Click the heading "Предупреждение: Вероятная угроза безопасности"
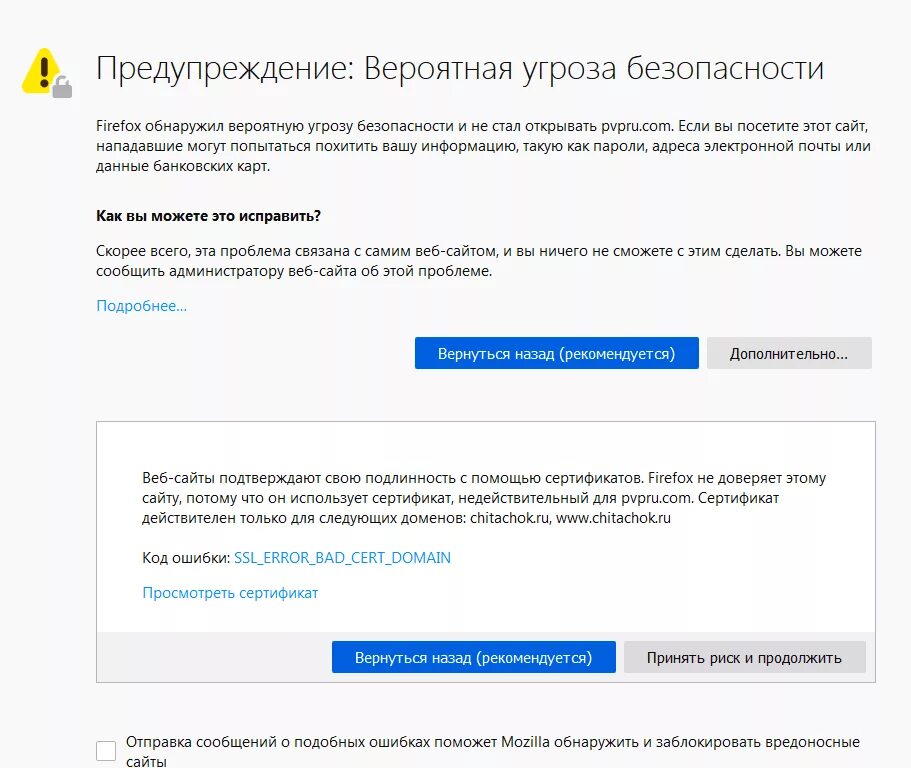 460,68
